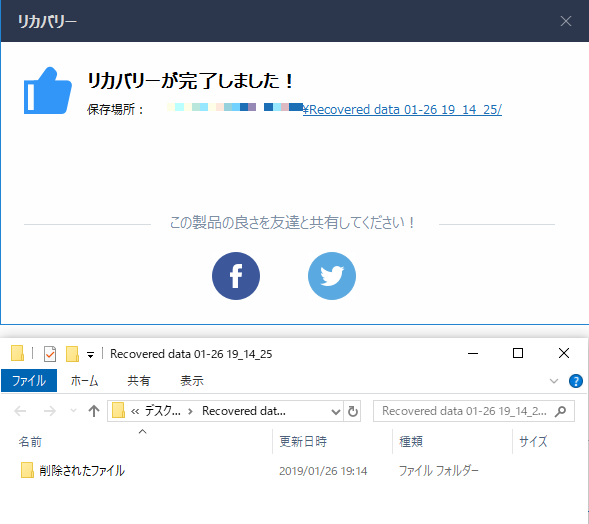Image resolution: width=589 pixels, height=524 pixels.
Task: Click the ファイル フォルダー type cell
Action: pos(438,471)
